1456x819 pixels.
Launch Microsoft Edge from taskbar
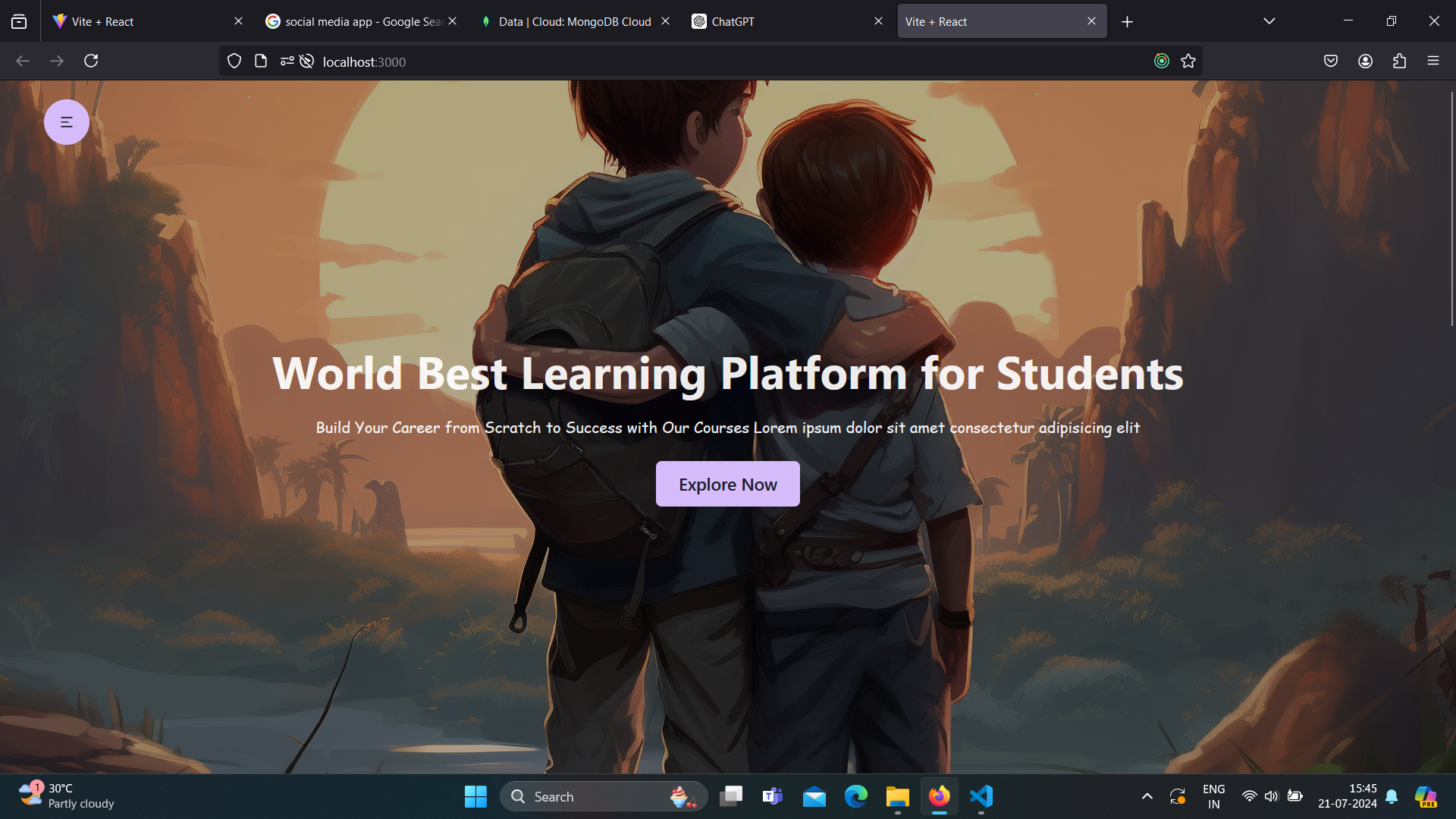pyautogui.click(x=856, y=796)
